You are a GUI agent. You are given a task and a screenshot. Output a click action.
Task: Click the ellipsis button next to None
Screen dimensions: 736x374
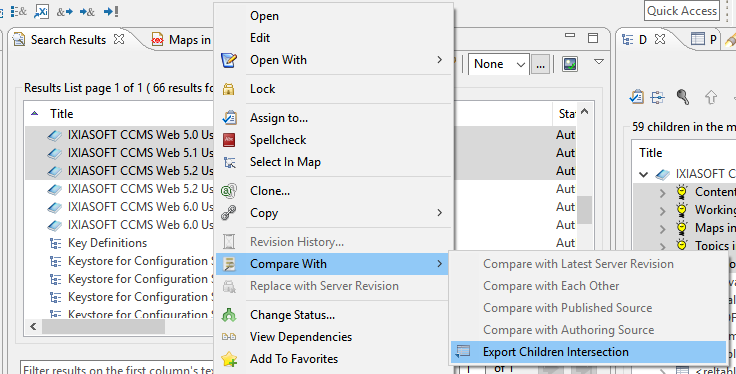pyautogui.click(x=541, y=64)
